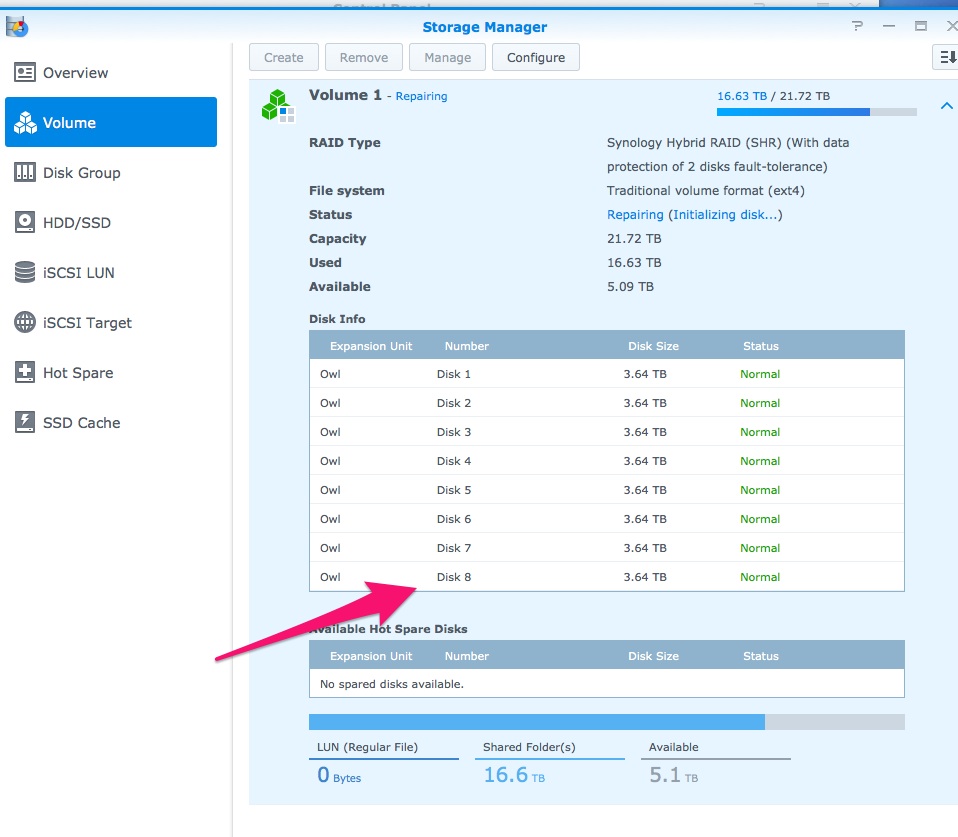Click 'No spared disks available.' text
The height and width of the screenshot is (837, 958).
[x=392, y=684]
